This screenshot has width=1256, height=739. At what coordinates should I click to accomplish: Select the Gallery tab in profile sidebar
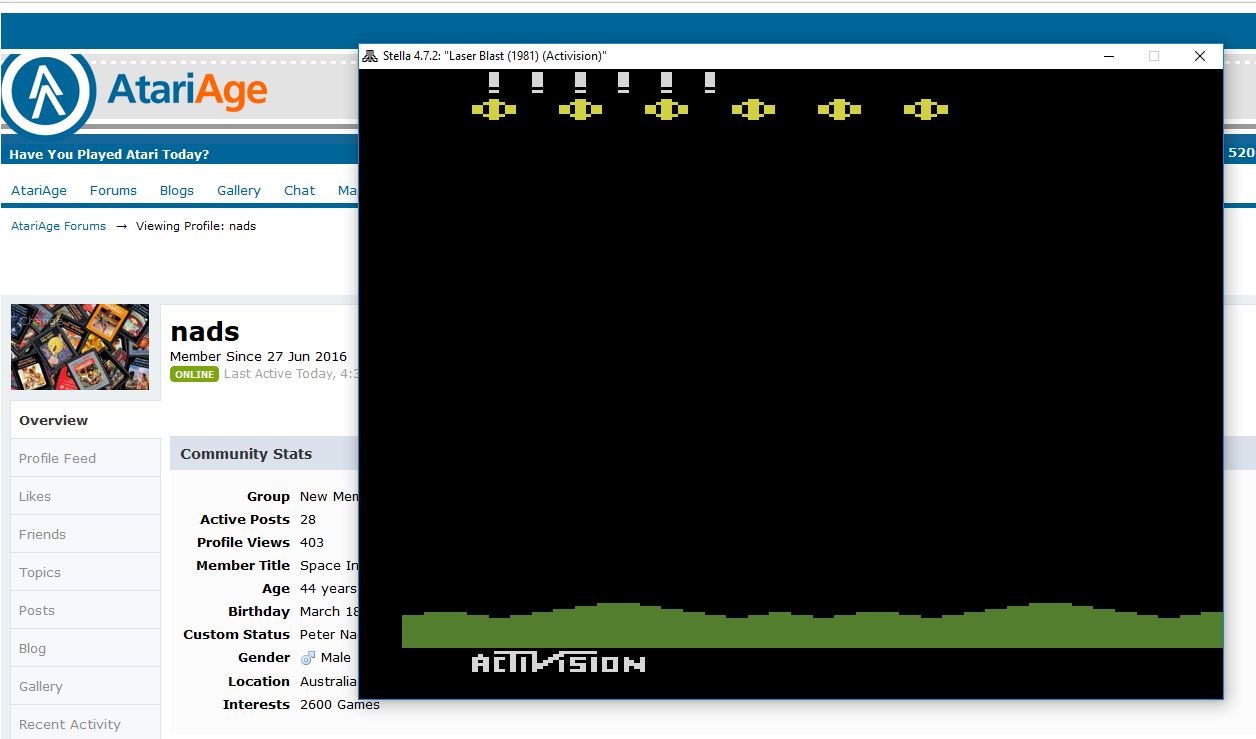pyautogui.click(x=86, y=686)
